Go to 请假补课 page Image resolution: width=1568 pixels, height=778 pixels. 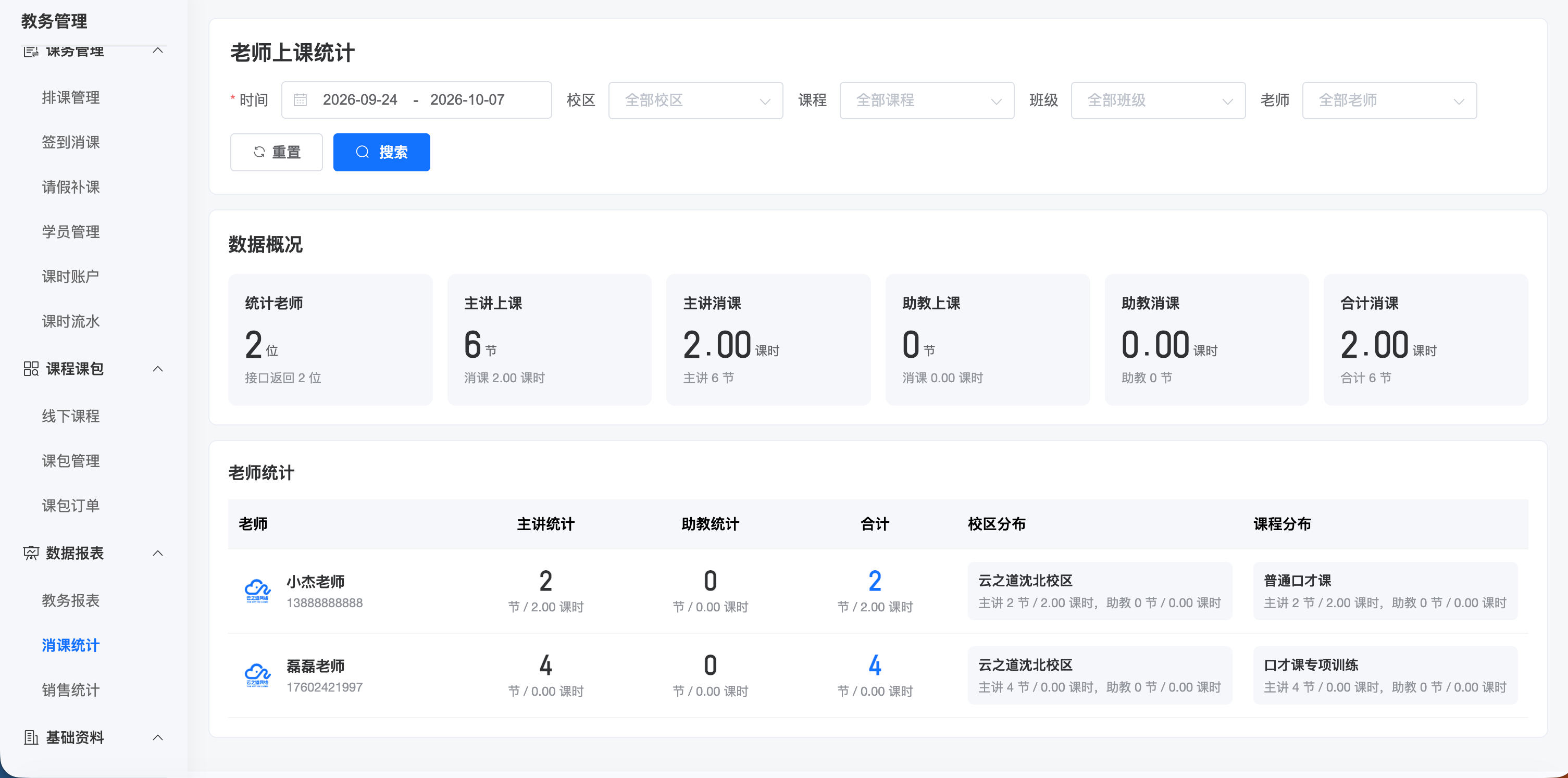coord(71,187)
